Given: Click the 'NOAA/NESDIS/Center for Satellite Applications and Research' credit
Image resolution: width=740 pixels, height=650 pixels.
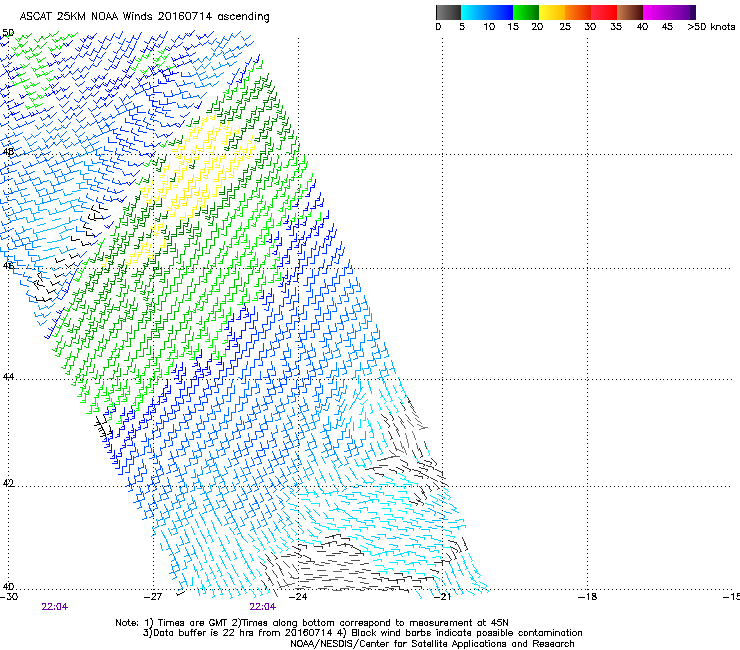Looking at the screenshot, I should 432,644.
